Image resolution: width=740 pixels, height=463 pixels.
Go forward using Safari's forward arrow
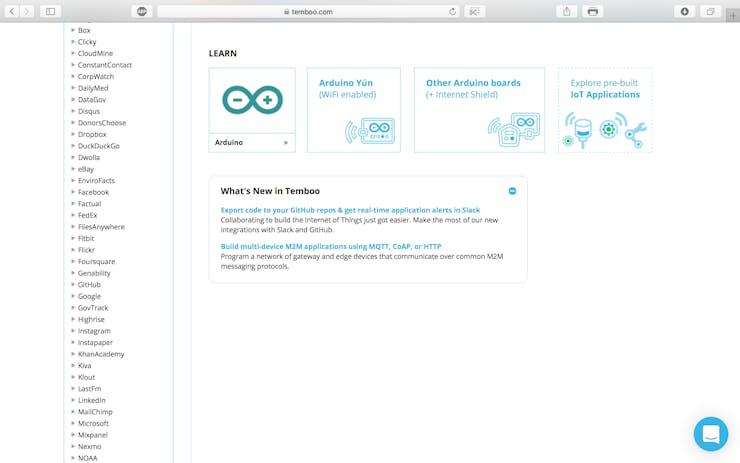tap(27, 11)
